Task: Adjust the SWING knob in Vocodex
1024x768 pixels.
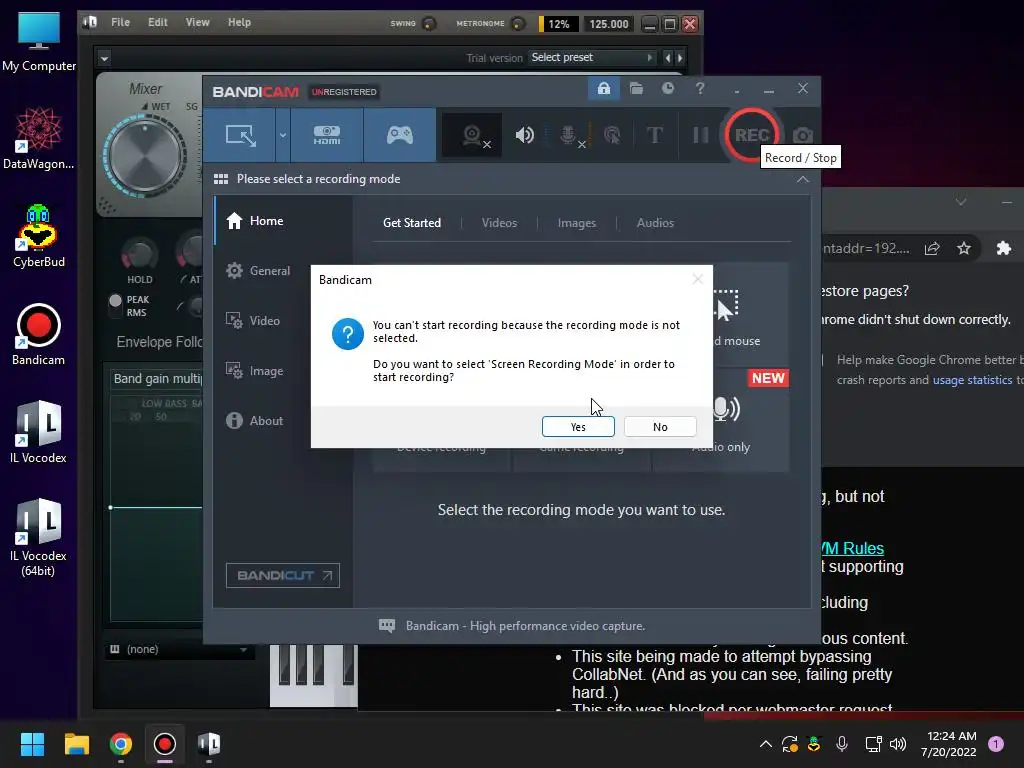Action: click(429, 24)
